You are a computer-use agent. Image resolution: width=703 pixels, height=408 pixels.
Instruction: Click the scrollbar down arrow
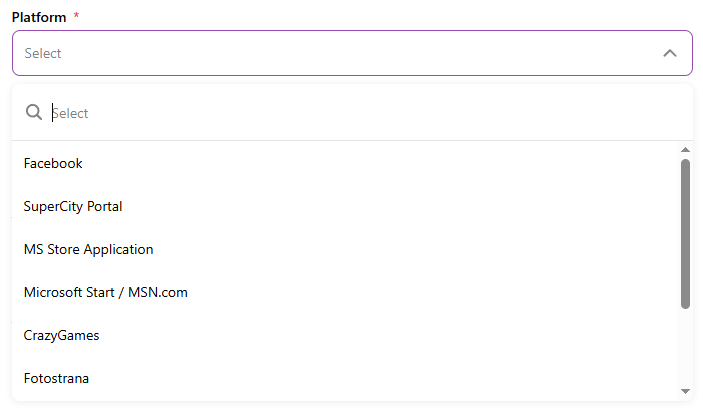tap(685, 391)
